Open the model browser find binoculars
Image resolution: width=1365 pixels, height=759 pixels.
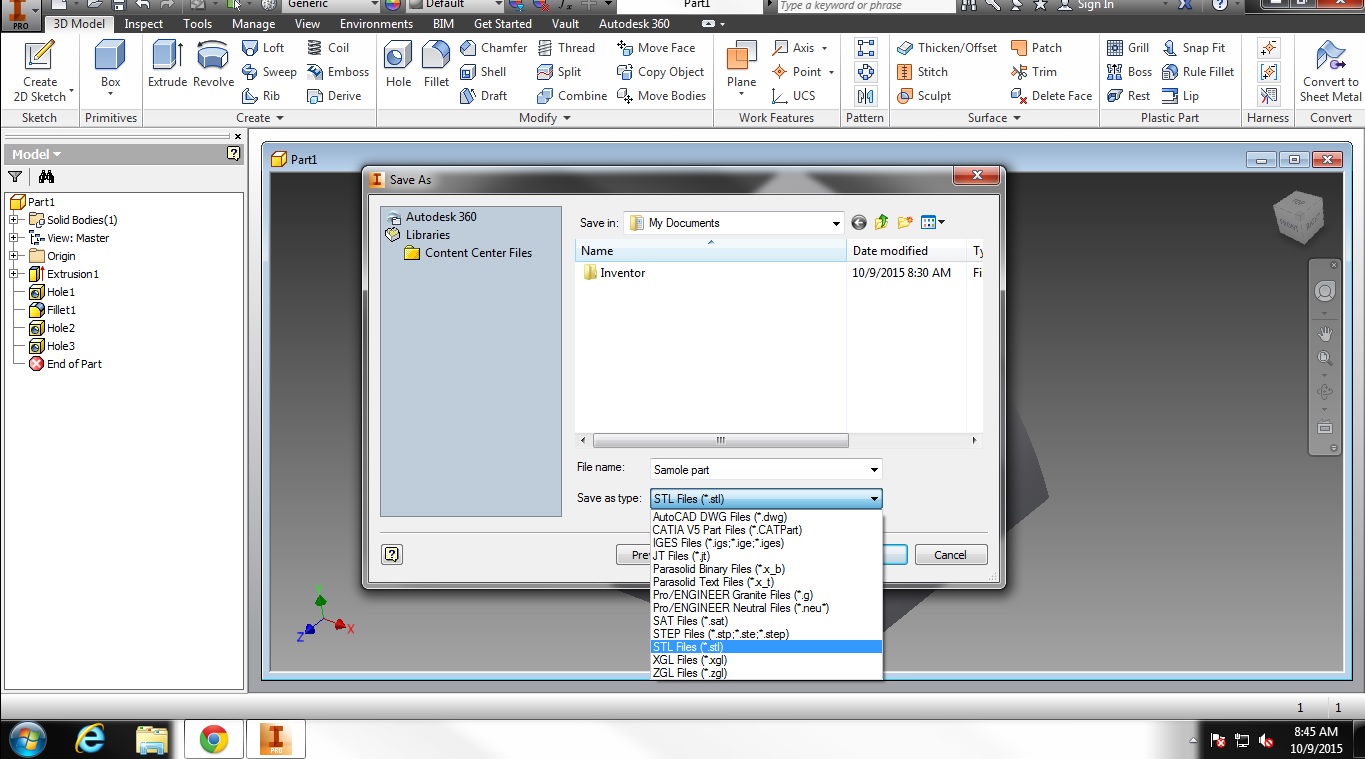[x=46, y=177]
